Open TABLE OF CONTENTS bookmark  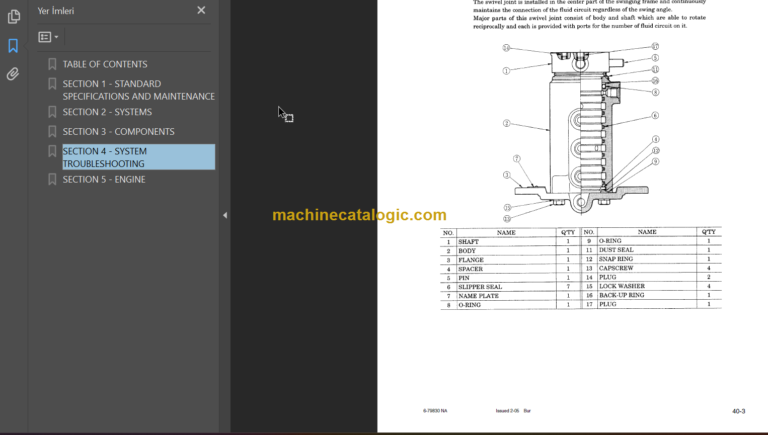(x=105, y=64)
